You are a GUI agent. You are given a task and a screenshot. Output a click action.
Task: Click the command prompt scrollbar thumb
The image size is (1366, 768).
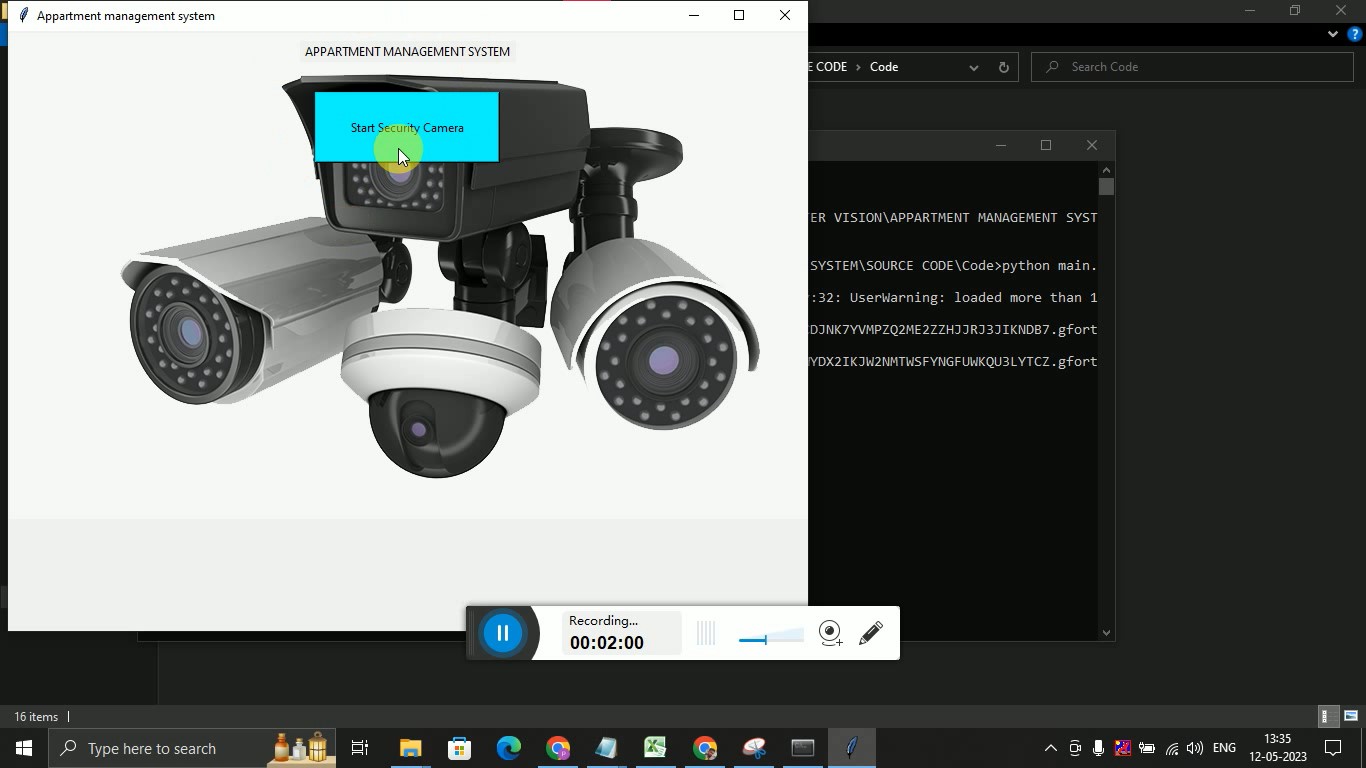(1106, 187)
